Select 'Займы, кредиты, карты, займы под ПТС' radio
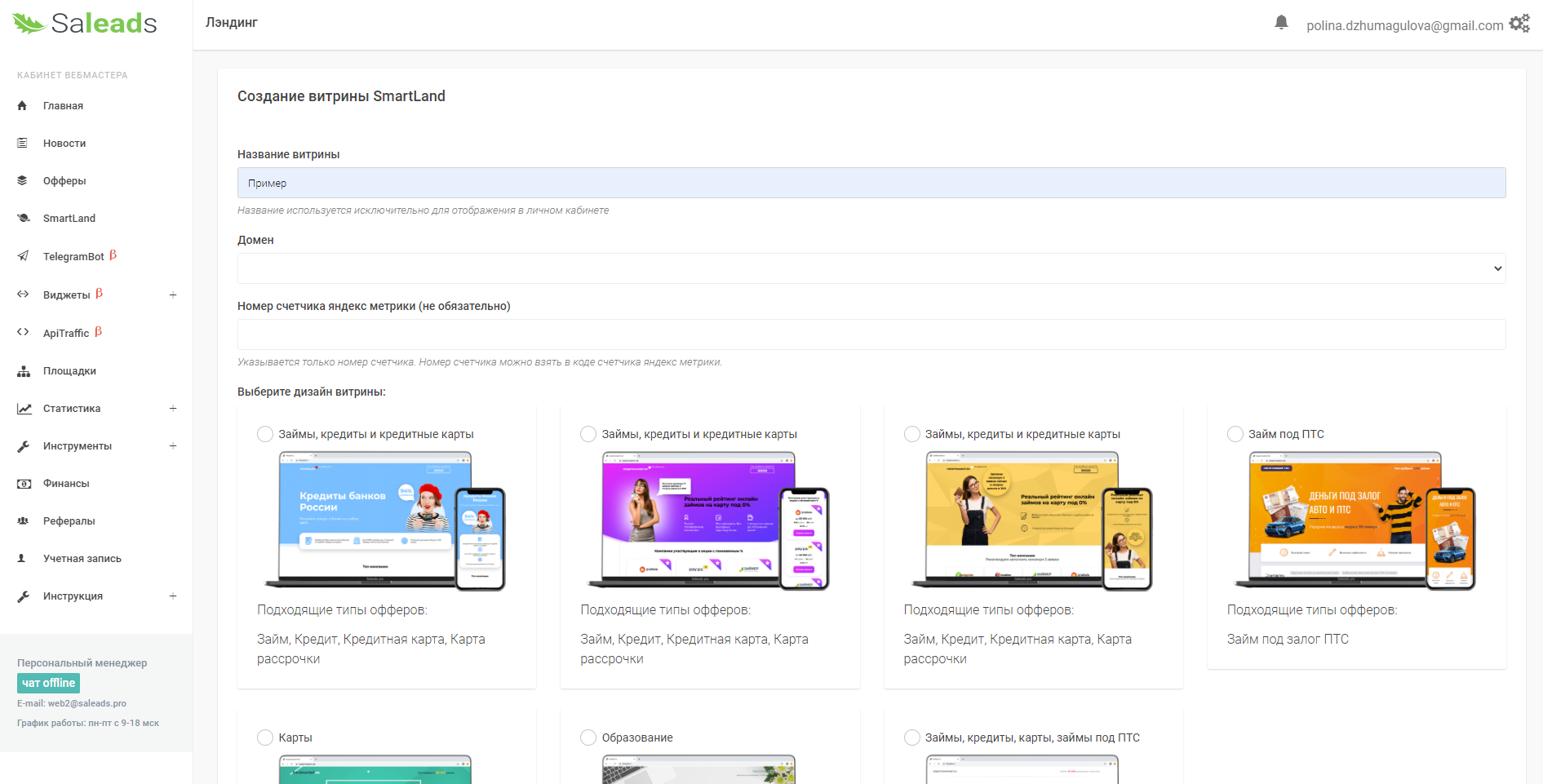This screenshot has height=784, width=1543. click(912, 737)
